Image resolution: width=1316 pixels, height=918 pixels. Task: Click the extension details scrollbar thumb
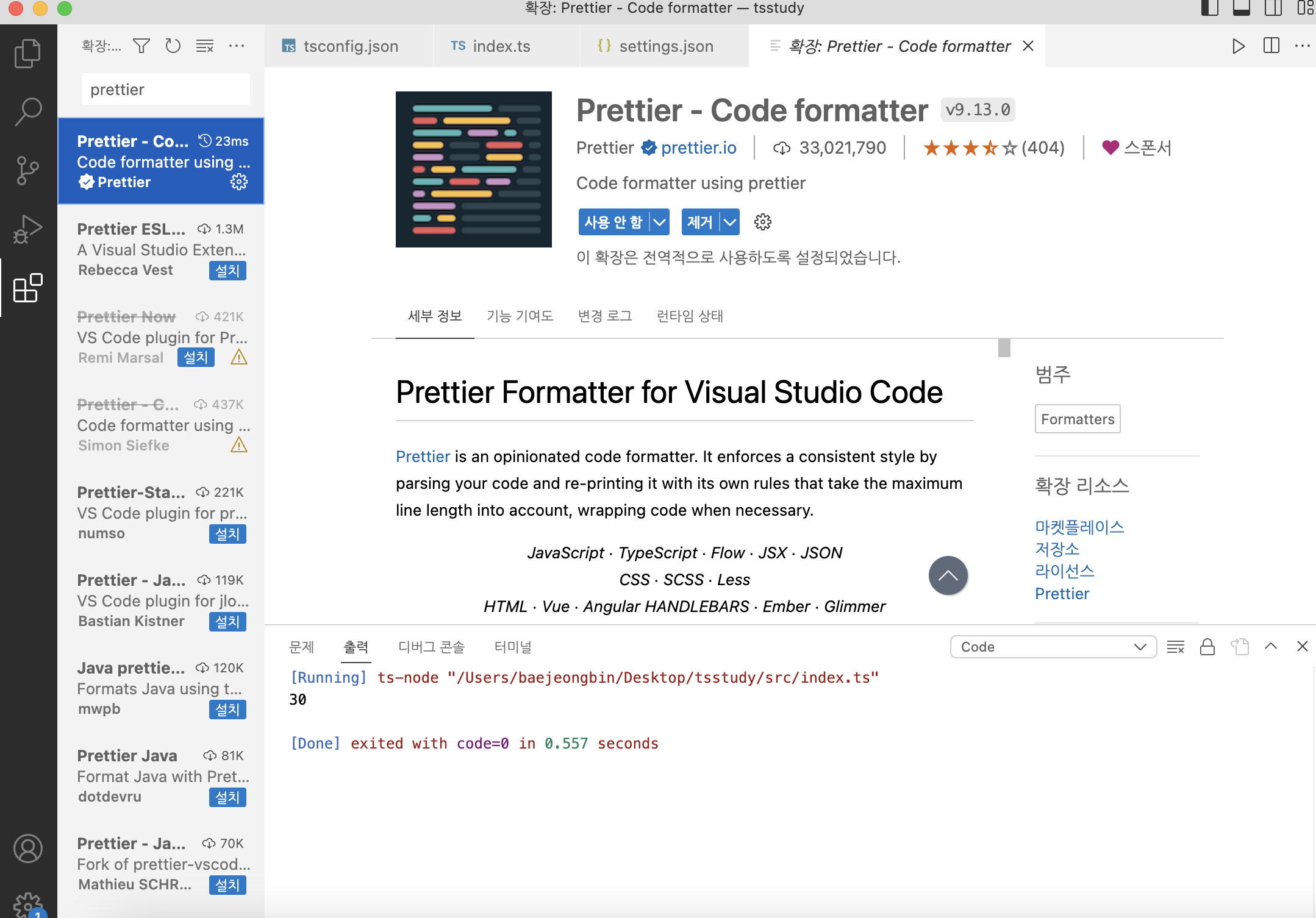[1004, 348]
